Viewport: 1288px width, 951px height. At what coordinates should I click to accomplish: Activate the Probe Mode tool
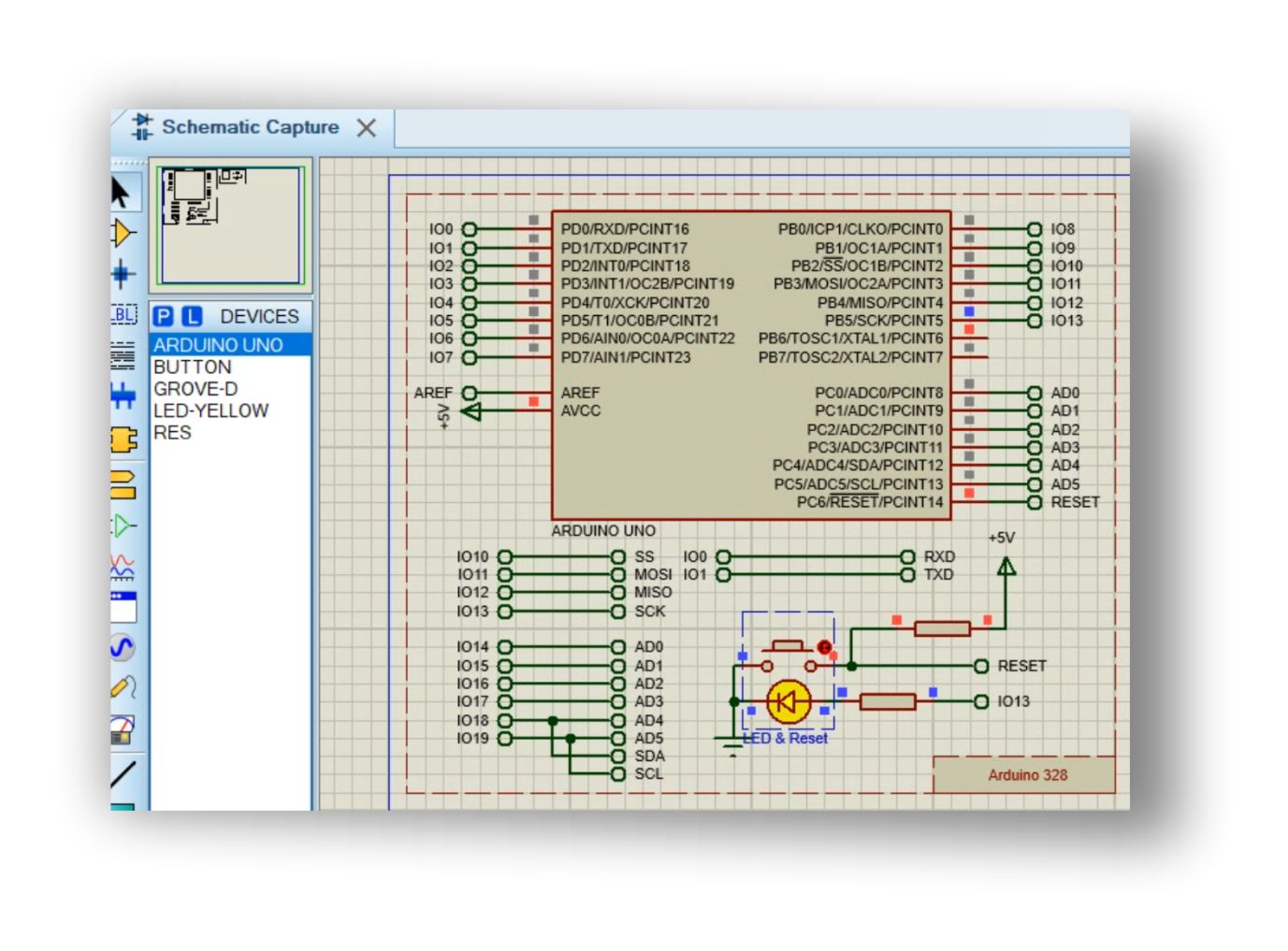click(x=123, y=687)
